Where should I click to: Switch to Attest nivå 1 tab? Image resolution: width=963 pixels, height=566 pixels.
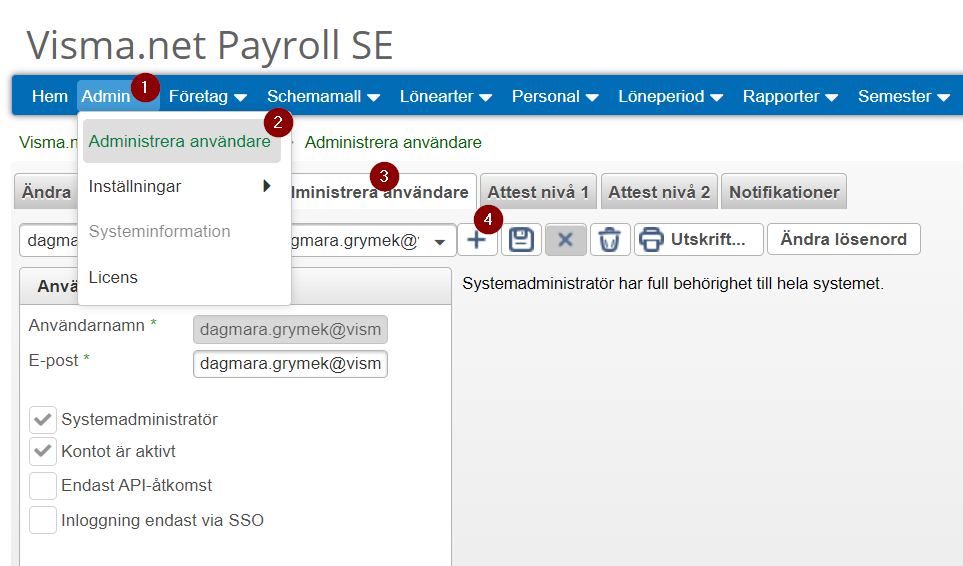[x=538, y=192]
